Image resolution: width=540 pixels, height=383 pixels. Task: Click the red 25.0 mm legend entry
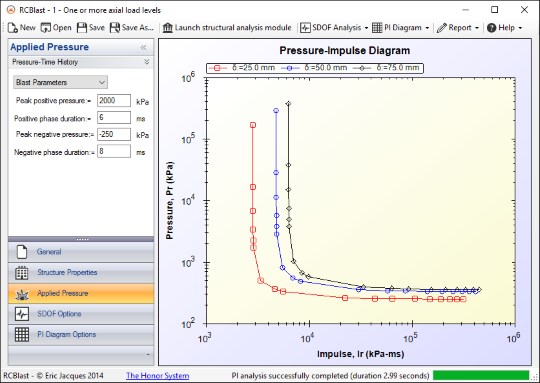(x=242, y=68)
